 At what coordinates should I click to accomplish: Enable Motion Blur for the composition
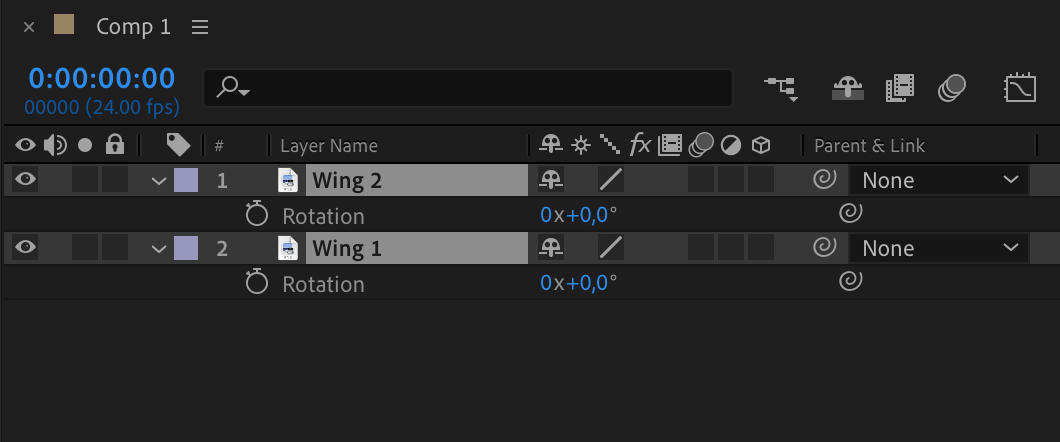[x=952, y=89]
